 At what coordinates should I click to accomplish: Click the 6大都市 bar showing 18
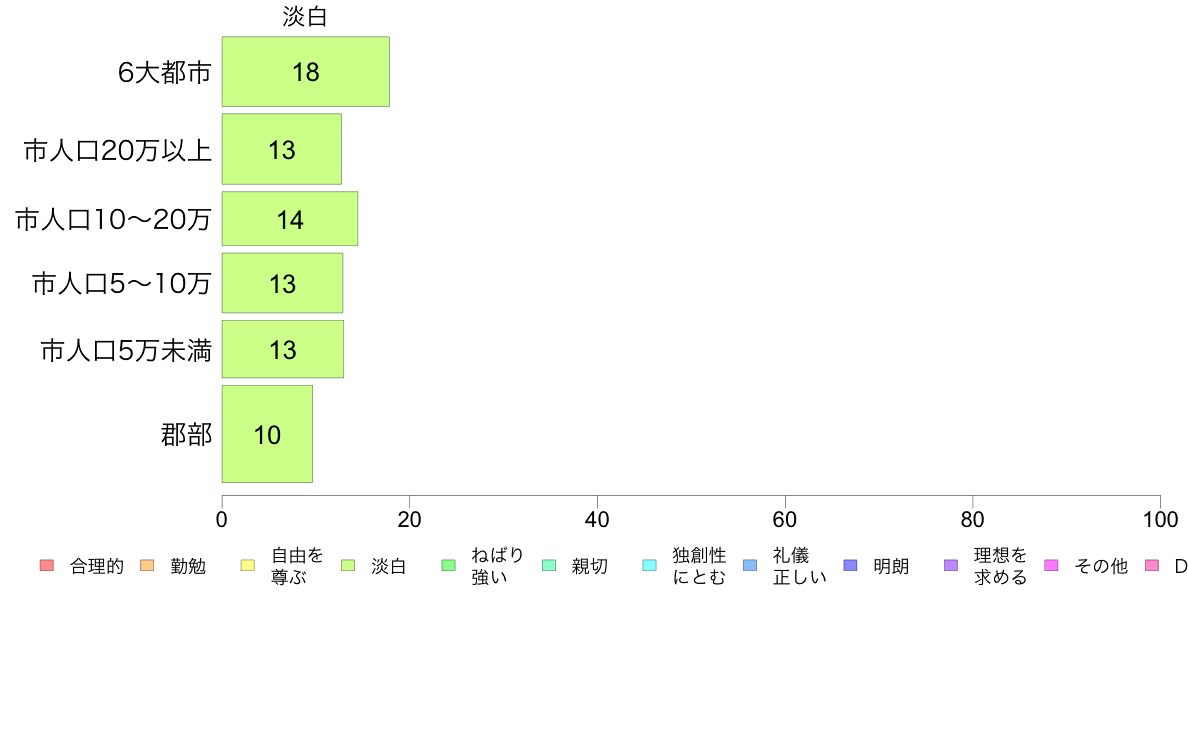[305, 71]
